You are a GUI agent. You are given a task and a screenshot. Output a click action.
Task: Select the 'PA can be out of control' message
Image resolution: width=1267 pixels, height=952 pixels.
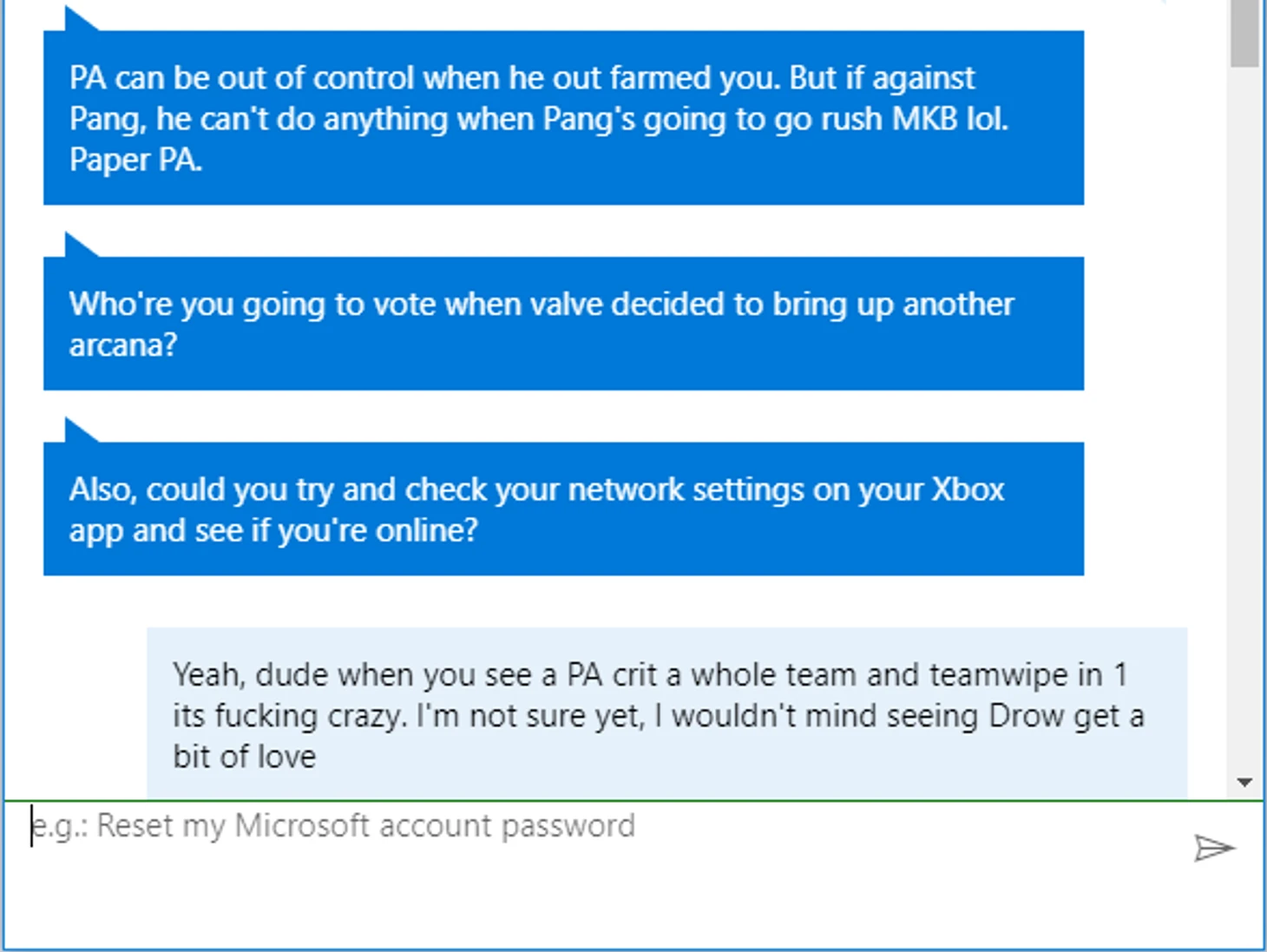563,118
